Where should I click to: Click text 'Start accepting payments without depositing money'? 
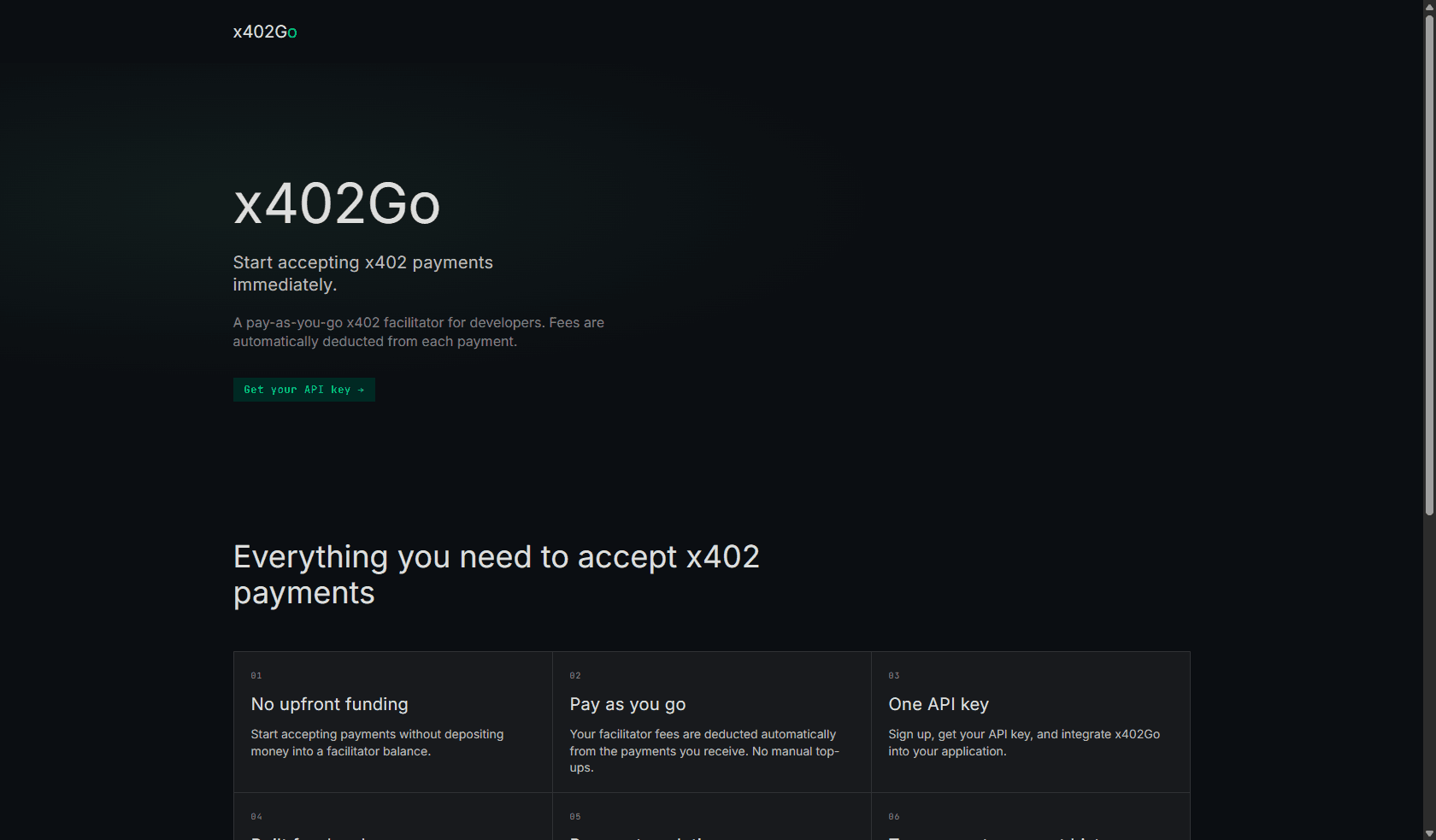[x=378, y=743]
